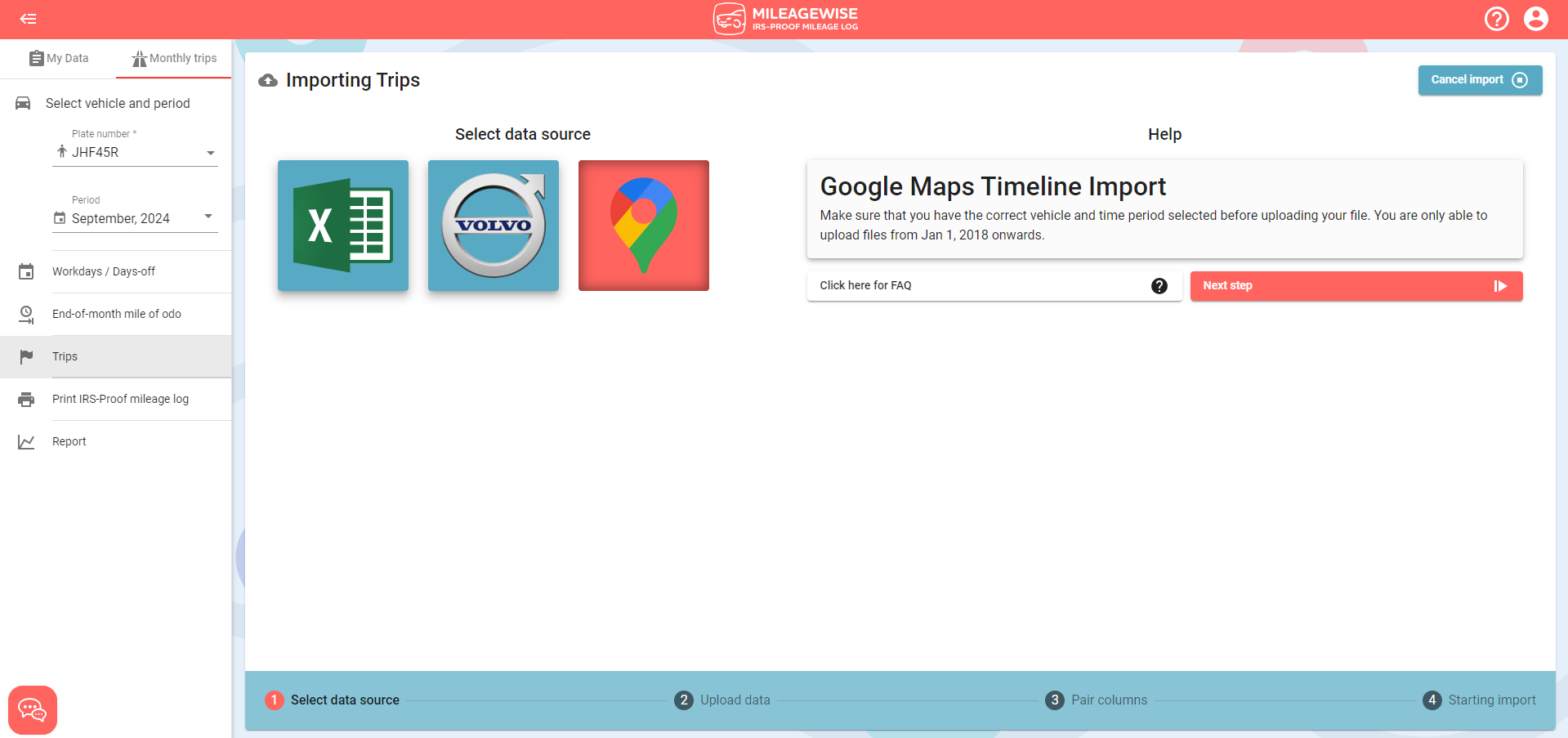1568x738 pixels.
Task: Switch to the Monthly trips tab
Action: pyautogui.click(x=174, y=58)
